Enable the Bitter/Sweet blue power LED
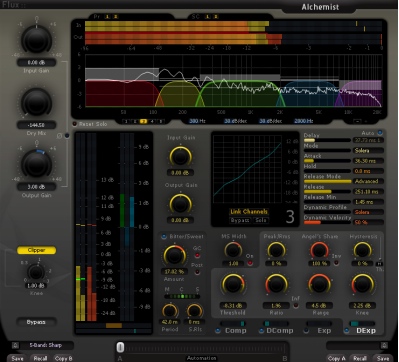The image size is (399, 362). [164, 237]
